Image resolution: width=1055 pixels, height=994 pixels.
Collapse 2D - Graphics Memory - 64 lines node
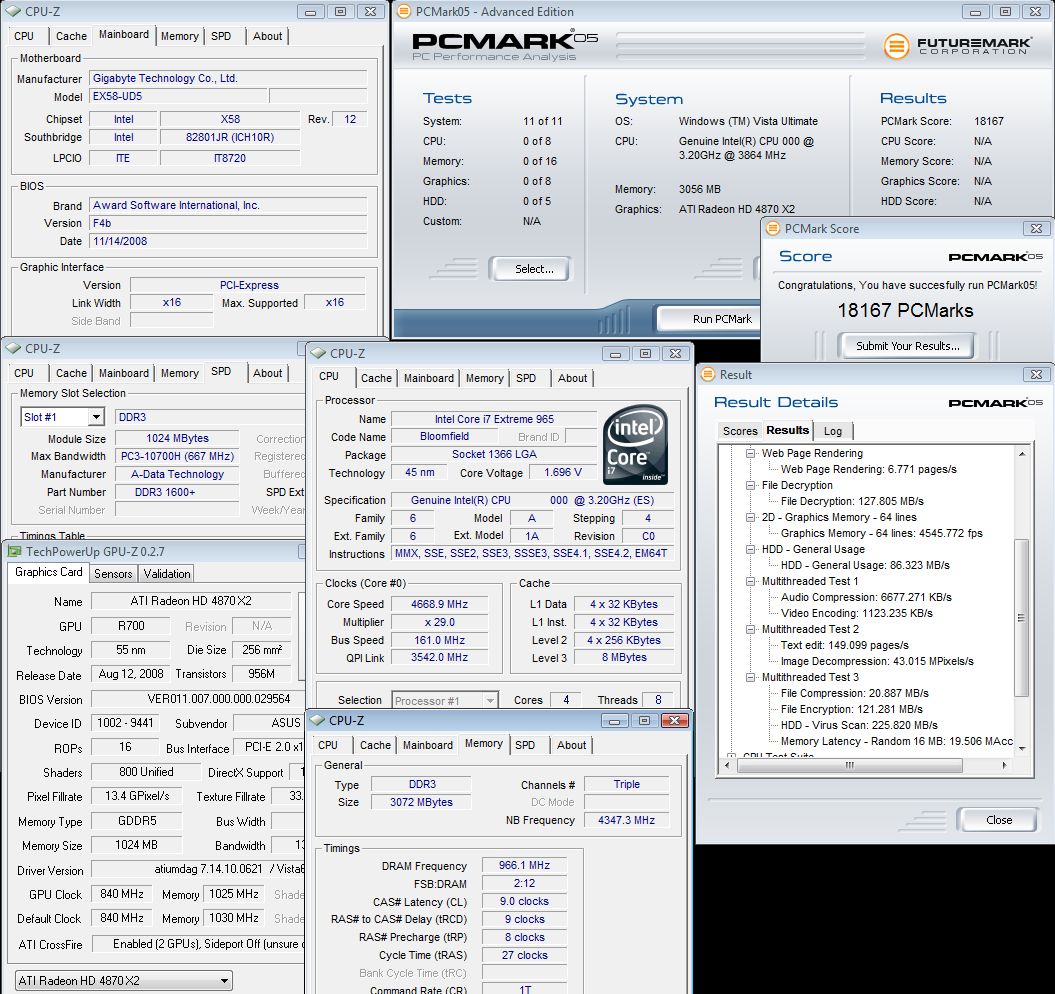click(751, 518)
